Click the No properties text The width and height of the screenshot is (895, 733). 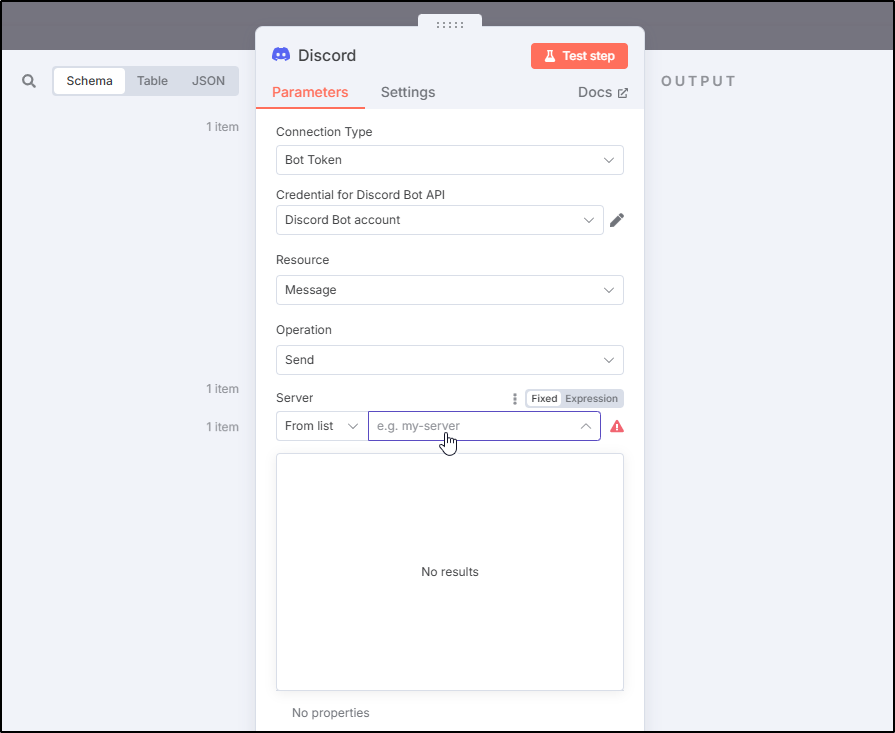point(330,713)
